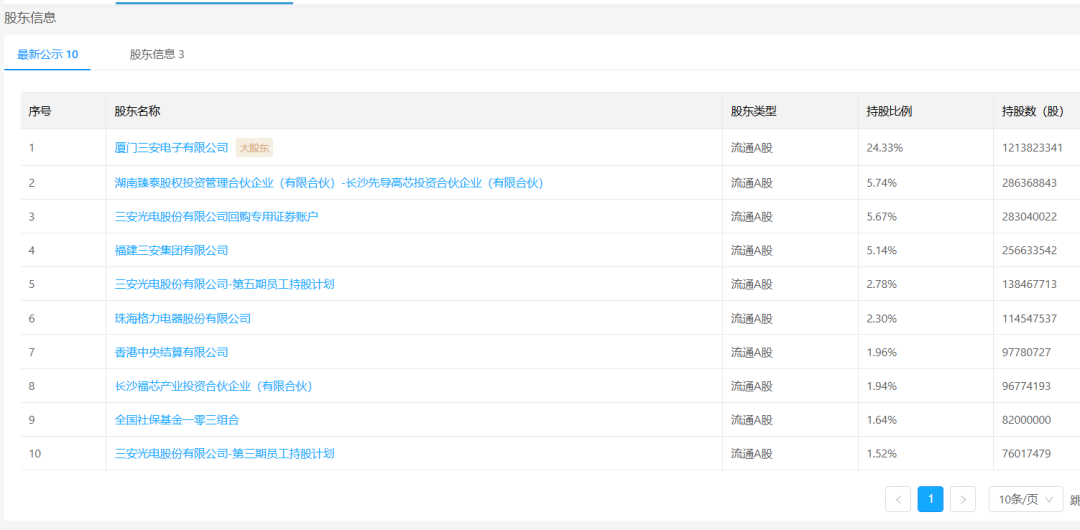This screenshot has height=530, width=1080.
Task: Click row number 10 in 序号 column
Action: pos(34,453)
